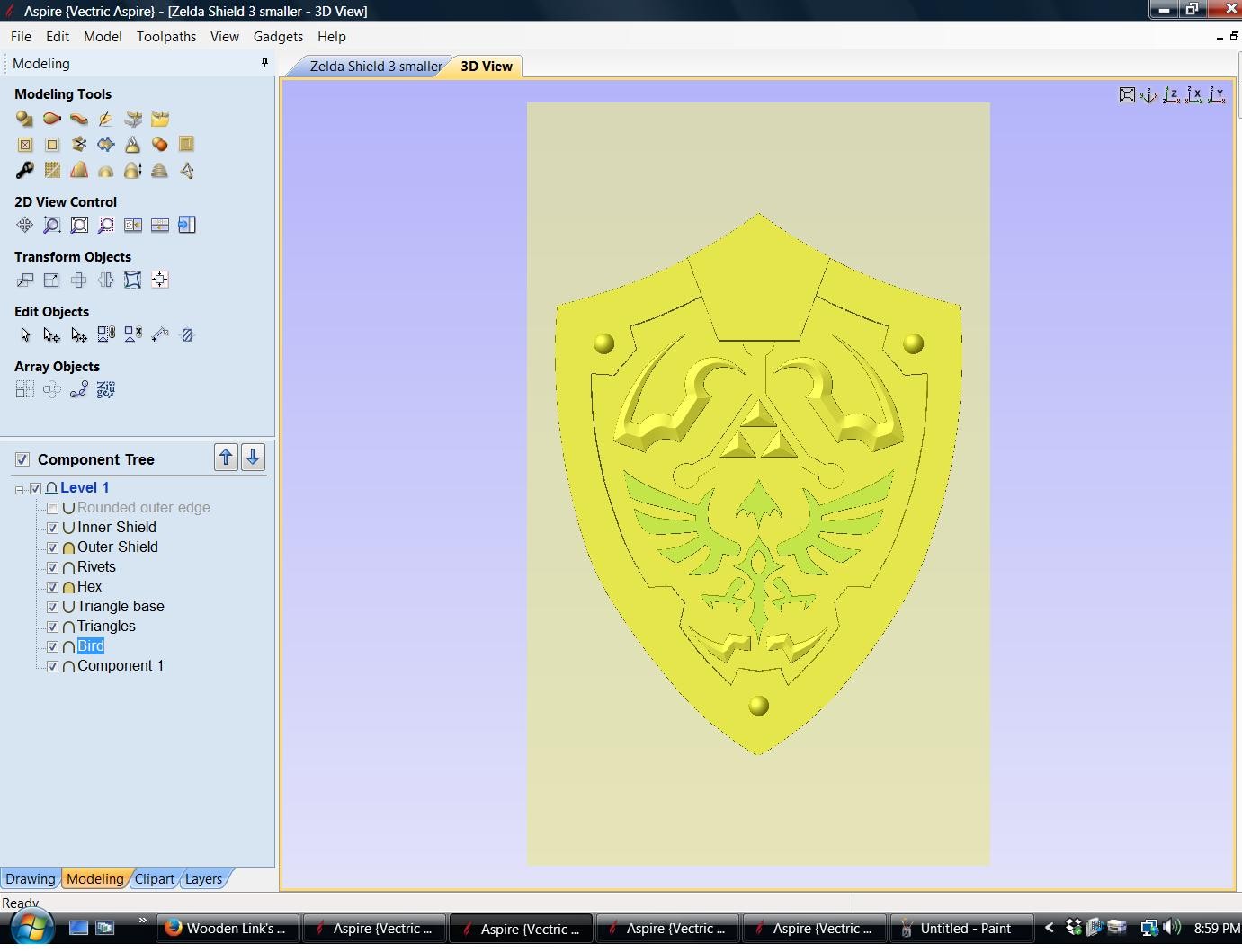Show hidden system tray icons arrow
The image size is (1242, 952).
click(1049, 928)
